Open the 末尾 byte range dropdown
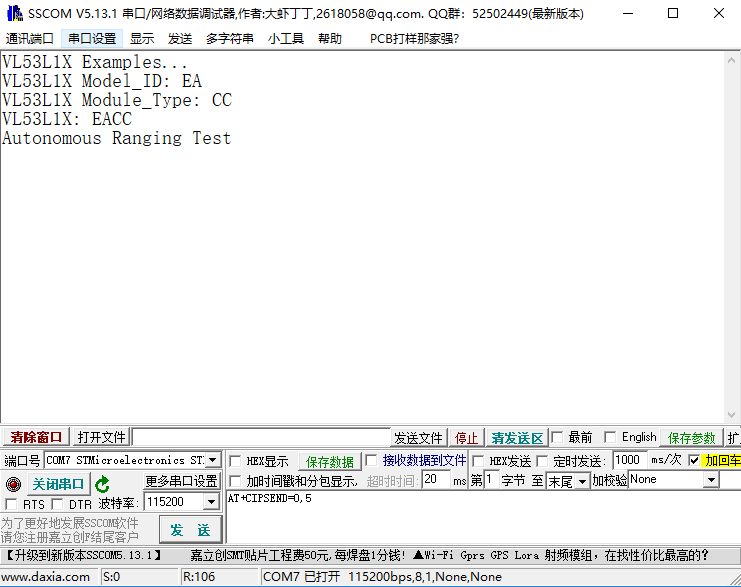The width and height of the screenshot is (741, 587). pos(582,481)
